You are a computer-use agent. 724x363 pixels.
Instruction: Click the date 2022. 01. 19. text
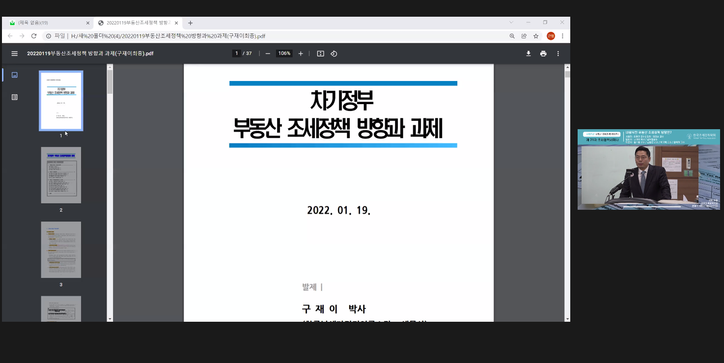coord(339,211)
